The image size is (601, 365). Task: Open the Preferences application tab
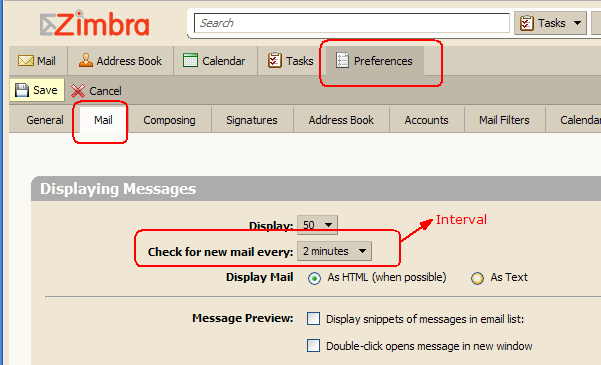(x=374, y=61)
